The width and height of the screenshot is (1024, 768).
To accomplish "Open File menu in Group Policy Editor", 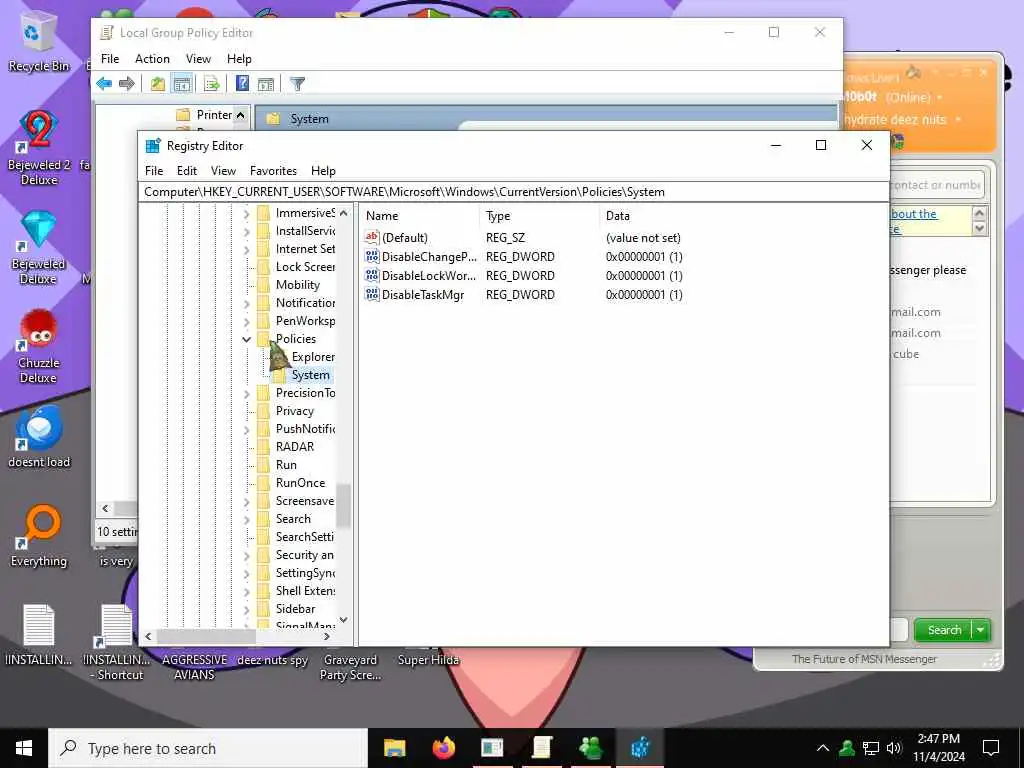I will click(x=110, y=59).
